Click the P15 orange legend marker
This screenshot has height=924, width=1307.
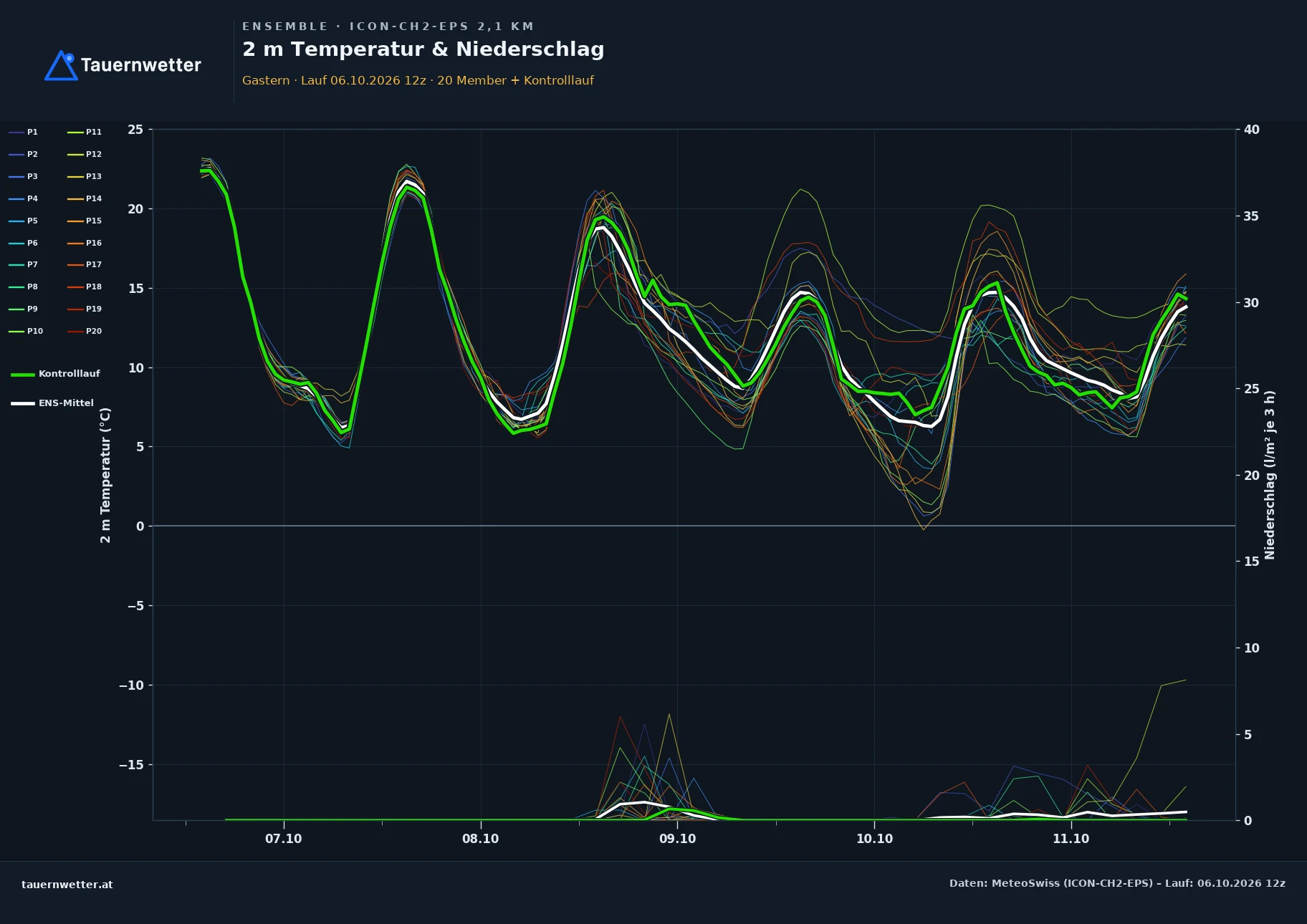(75, 221)
